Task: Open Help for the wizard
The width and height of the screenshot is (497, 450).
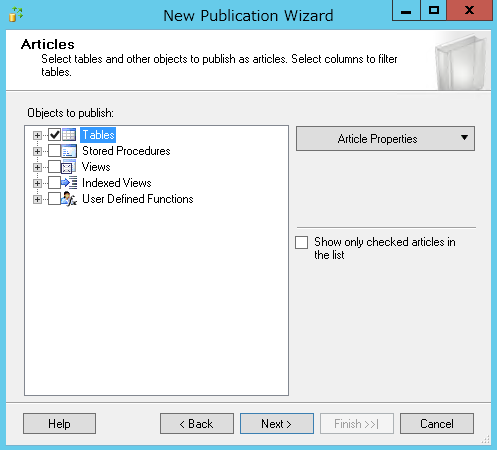Action: [59, 424]
